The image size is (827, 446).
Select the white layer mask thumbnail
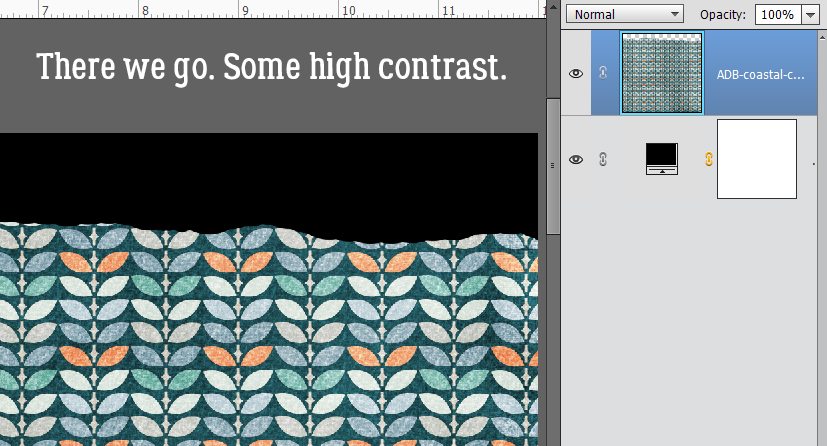click(x=757, y=159)
